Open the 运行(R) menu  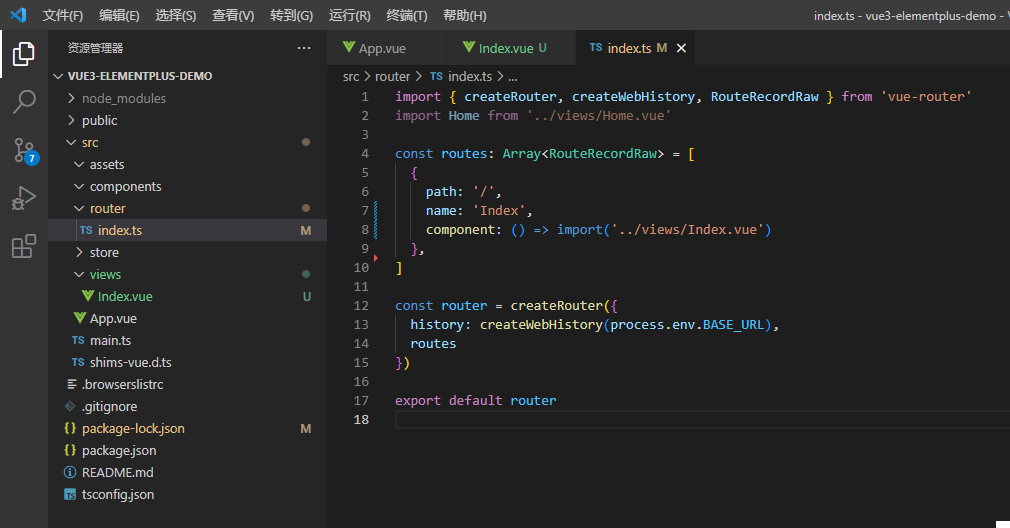pyautogui.click(x=350, y=15)
